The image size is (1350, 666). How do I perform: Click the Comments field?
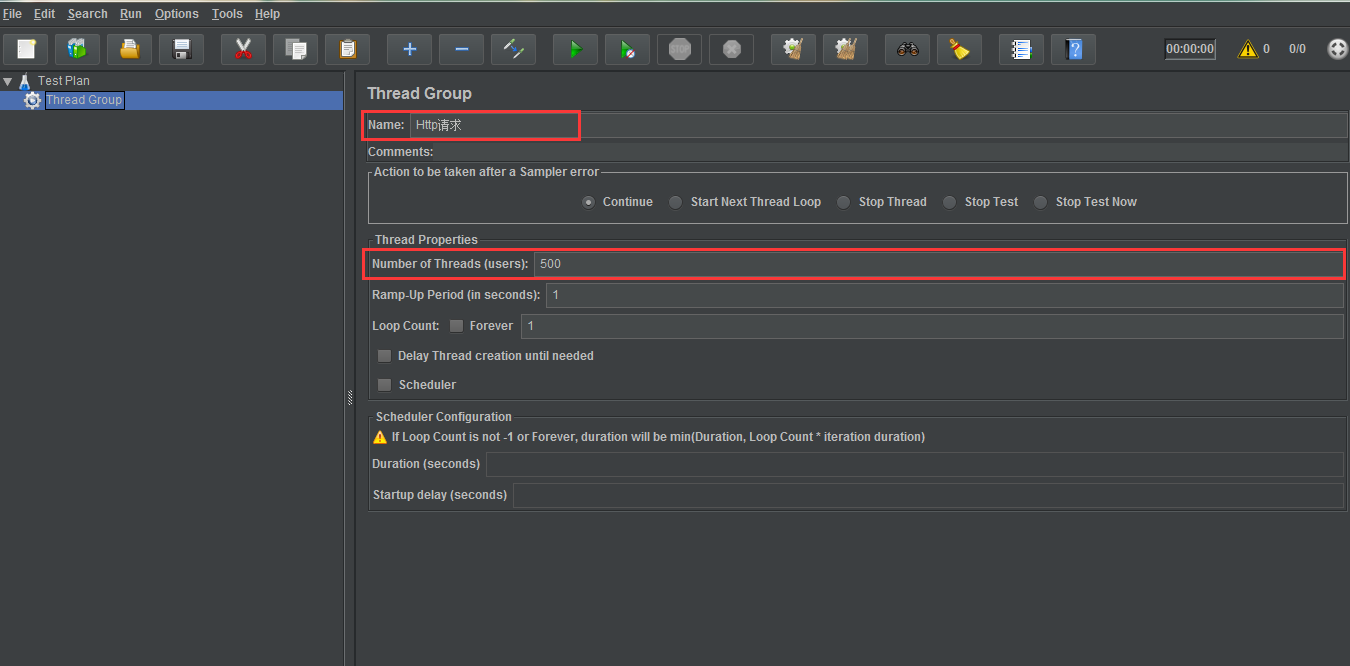coord(892,152)
